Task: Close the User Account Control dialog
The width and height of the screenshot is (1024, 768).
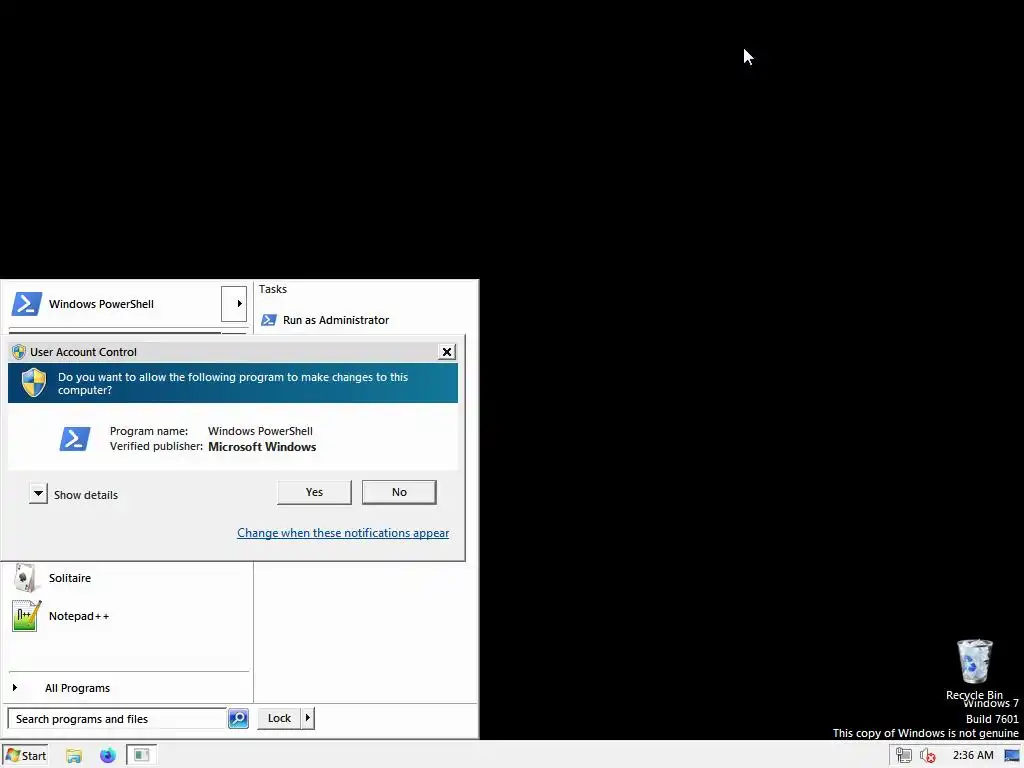Action: coord(447,352)
